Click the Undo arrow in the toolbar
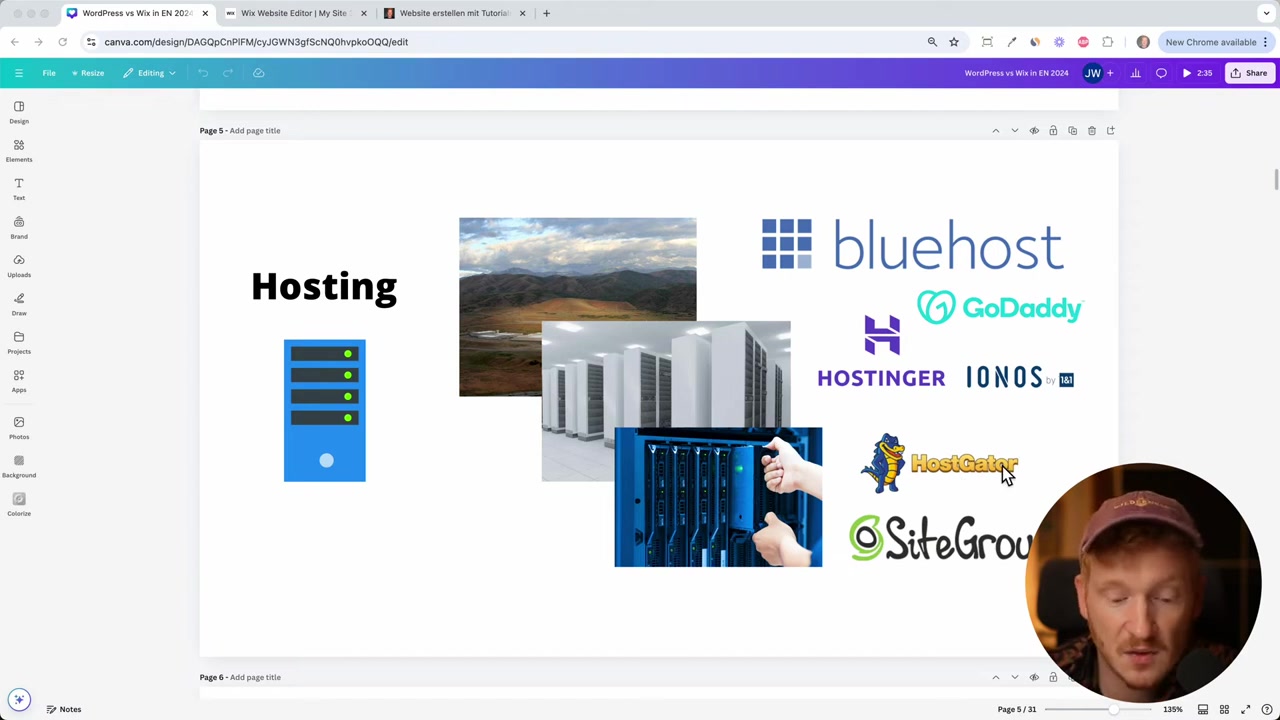The height and width of the screenshot is (720, 1280). 203,73
